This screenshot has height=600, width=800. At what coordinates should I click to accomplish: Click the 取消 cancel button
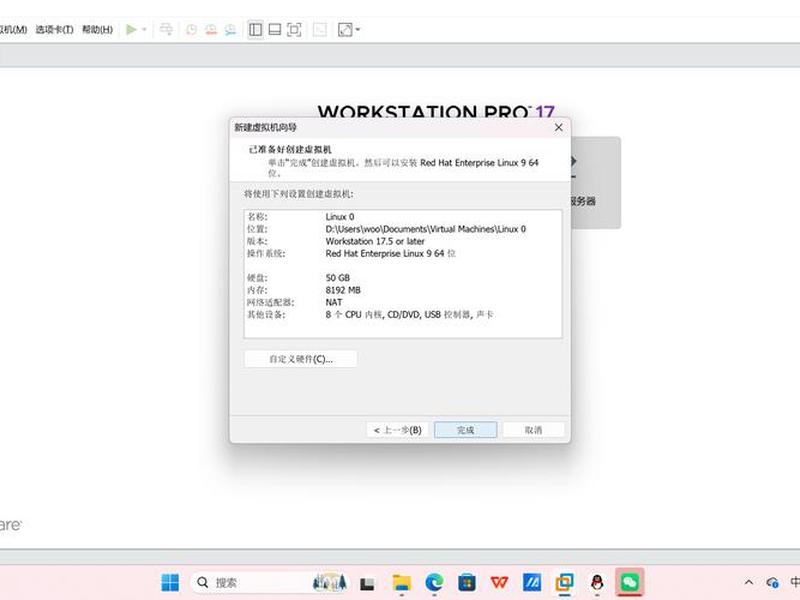pyautogui.click(x=534, y=430)
